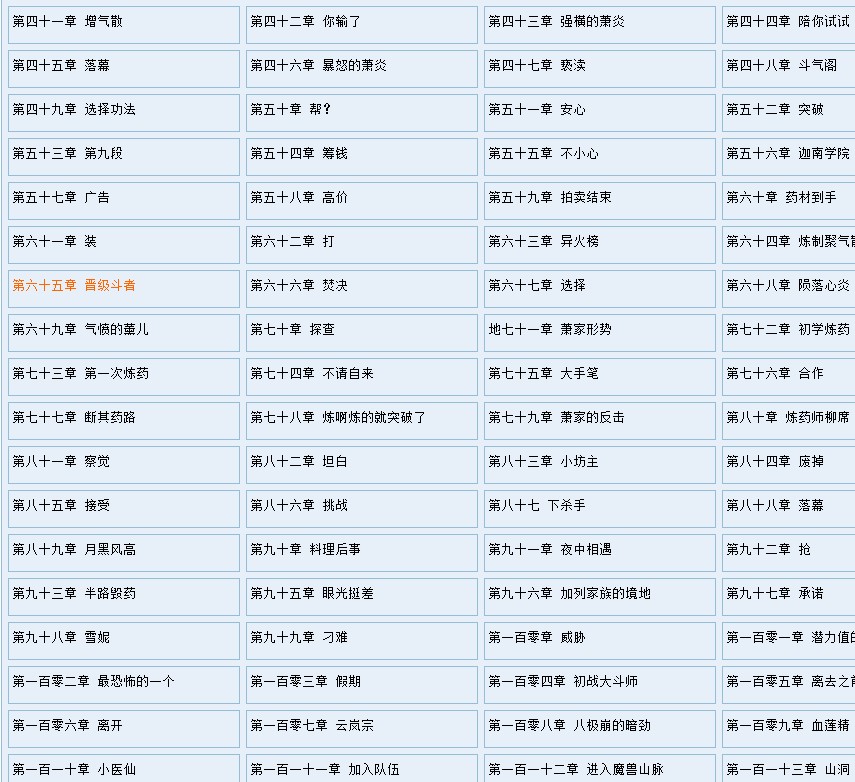855x782 pixels.
Task: Select 第六十三章 异火榜
Action: click(543, 242)
